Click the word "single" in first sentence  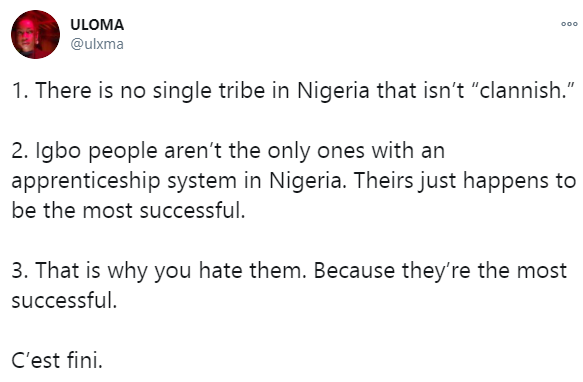tap(182, 91)
